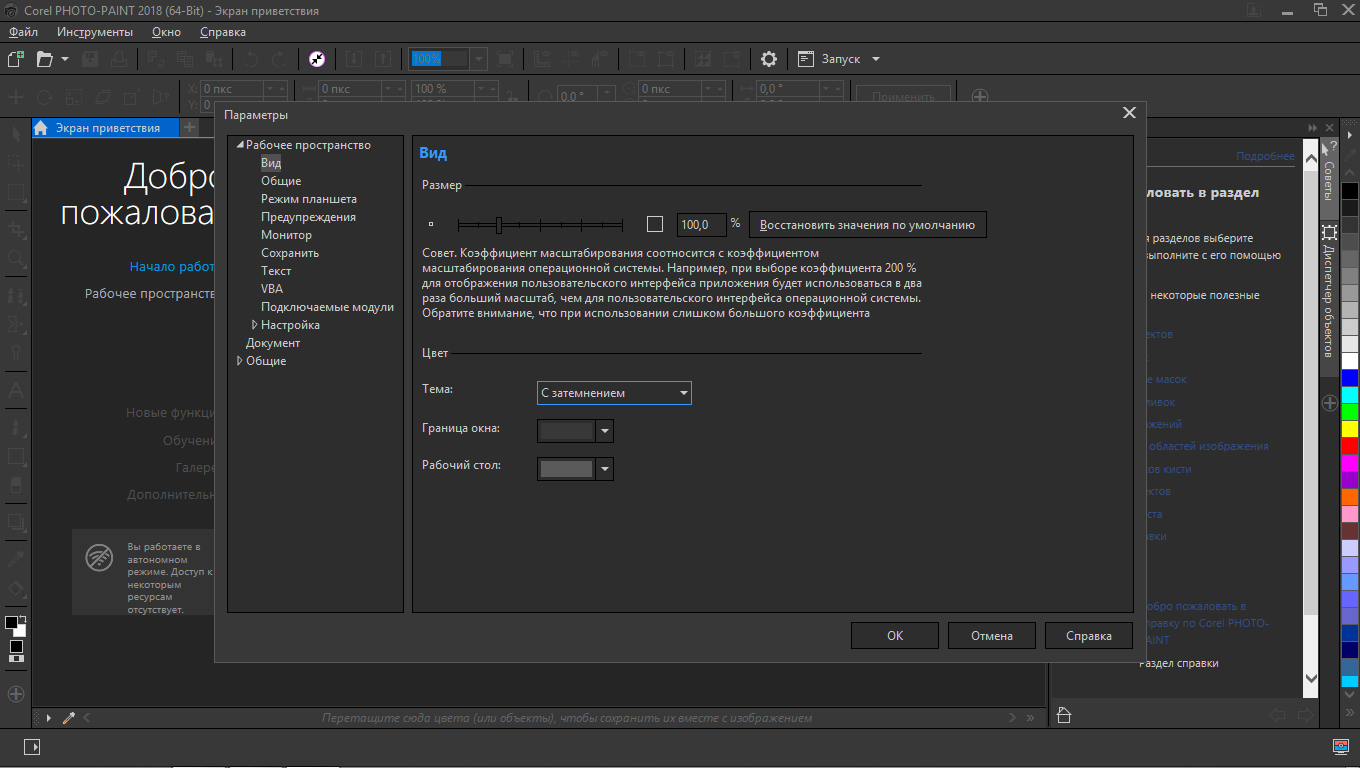Pick the red swatch in color palette
This screenshot has width=1360, height=768.
coord(1350,446)
